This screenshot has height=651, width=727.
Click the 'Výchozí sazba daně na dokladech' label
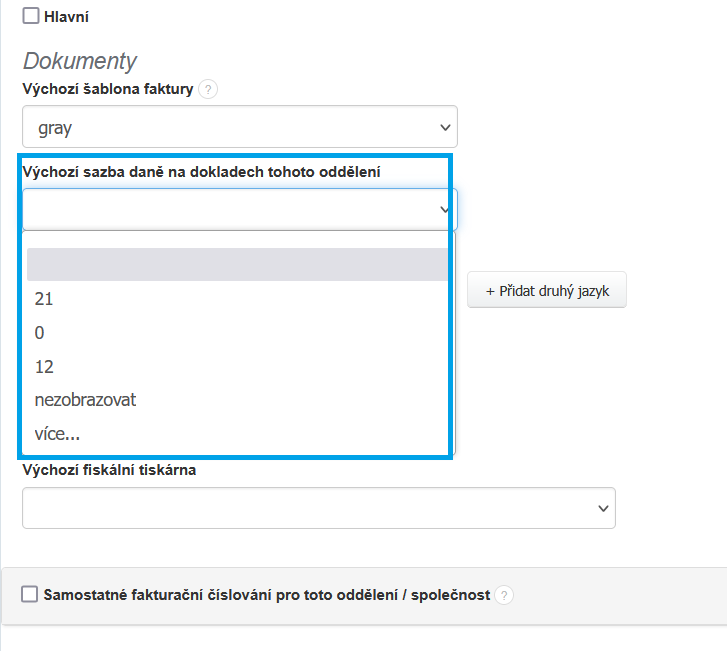201,172
